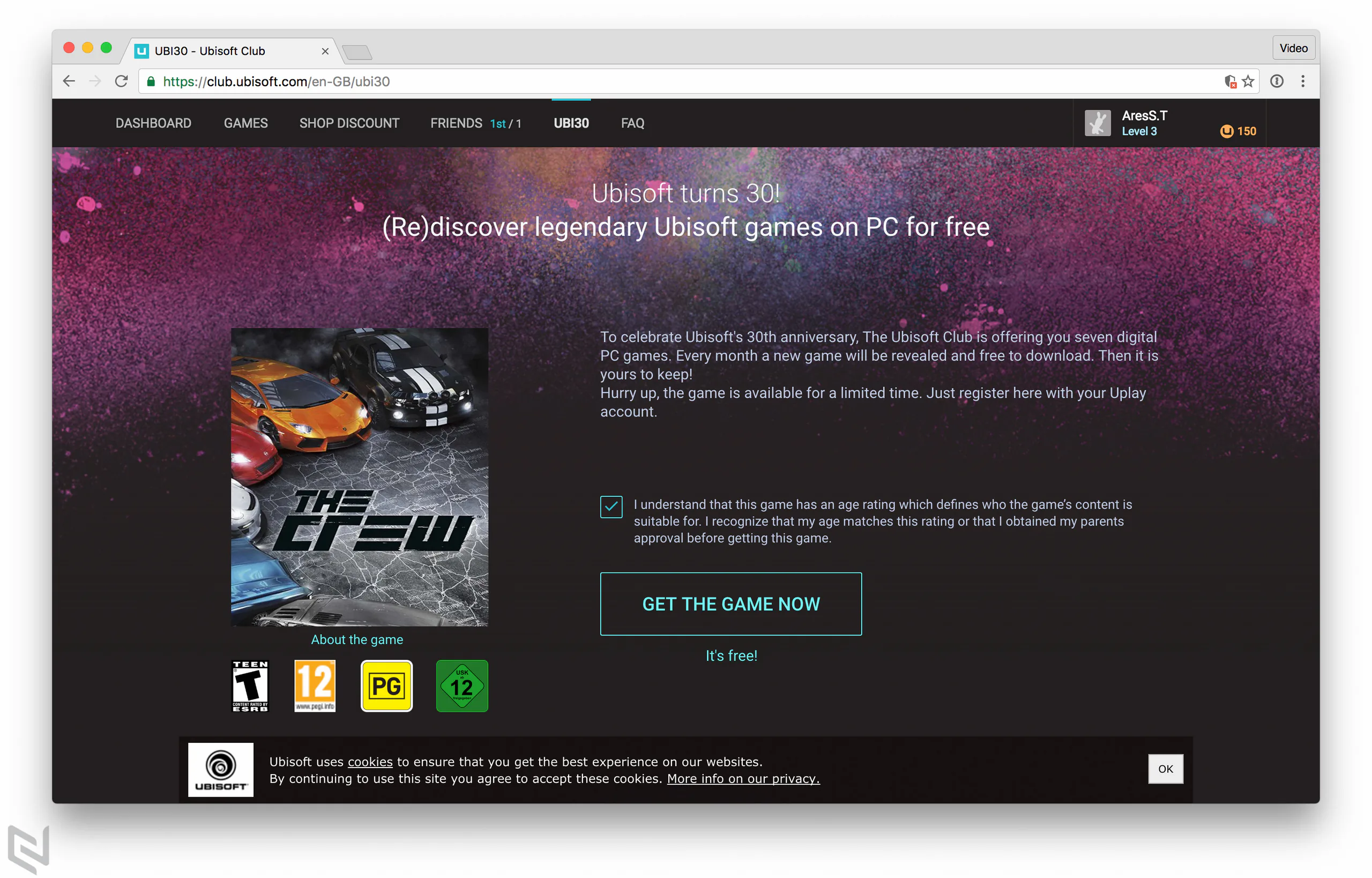This screenshot has height=878, width=1372.
Task: Click the yellow PG rating badge
Action: click(x=386, y=686)
